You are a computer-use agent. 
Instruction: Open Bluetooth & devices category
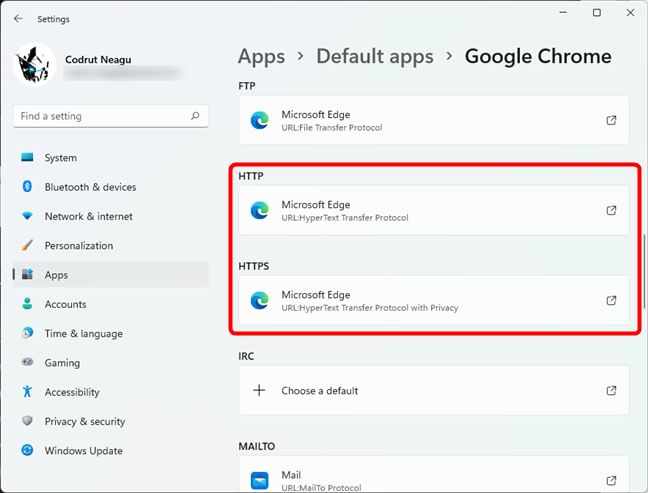[x=110, y=187]
